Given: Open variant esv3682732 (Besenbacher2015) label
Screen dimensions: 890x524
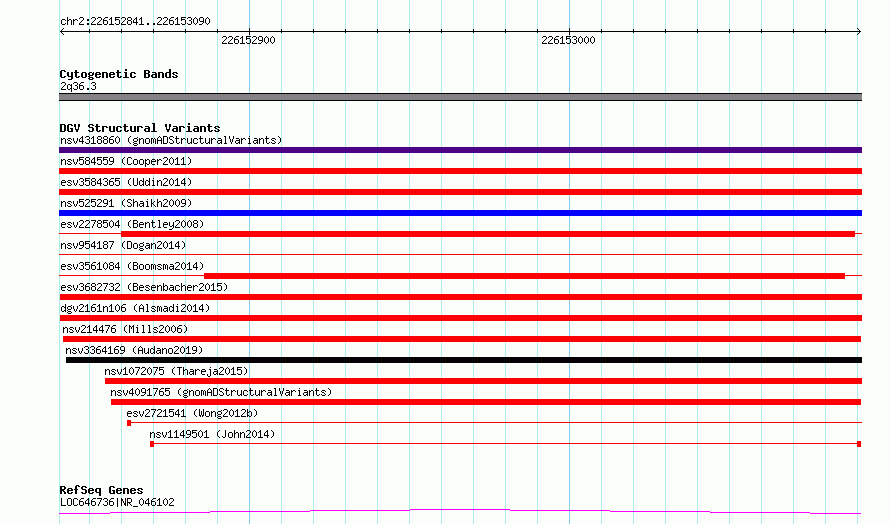Looking at the screenshot, I should pyautogui.click(x=144, y=287).
